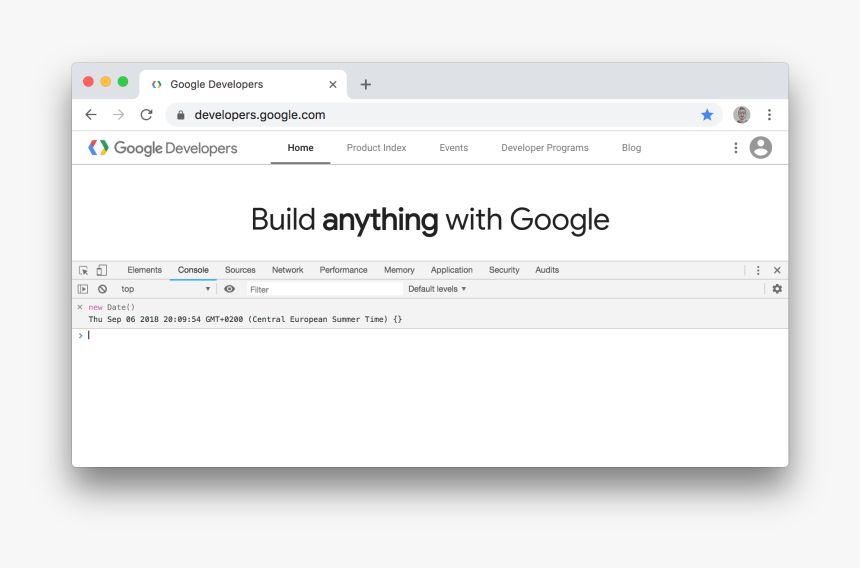Open the Home navigation tab
The width and height of the screenshot is (860, 568).
pos(301,148)
